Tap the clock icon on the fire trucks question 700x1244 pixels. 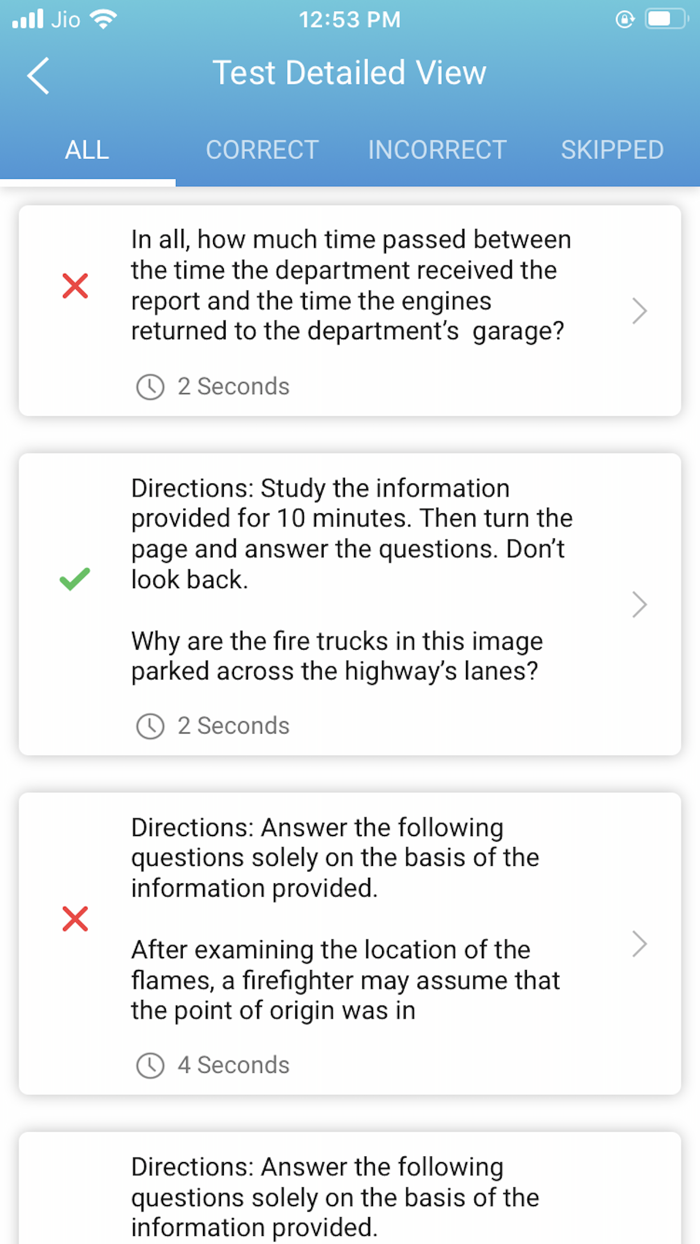[x=150, y=726]
